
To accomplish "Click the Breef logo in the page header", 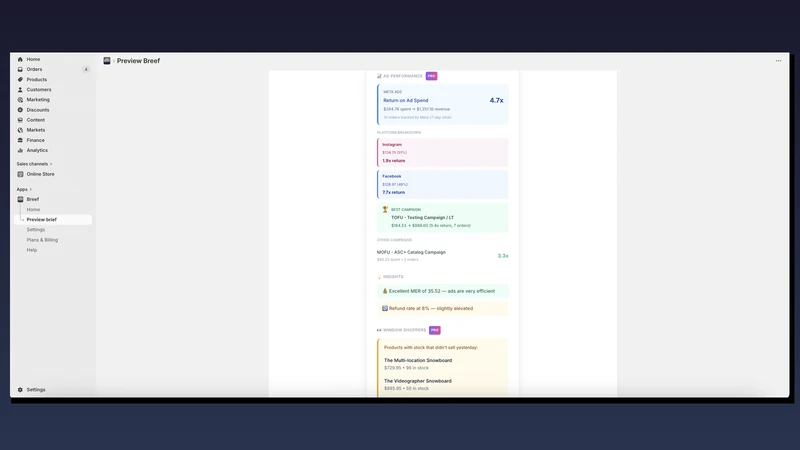I will 107,61.
